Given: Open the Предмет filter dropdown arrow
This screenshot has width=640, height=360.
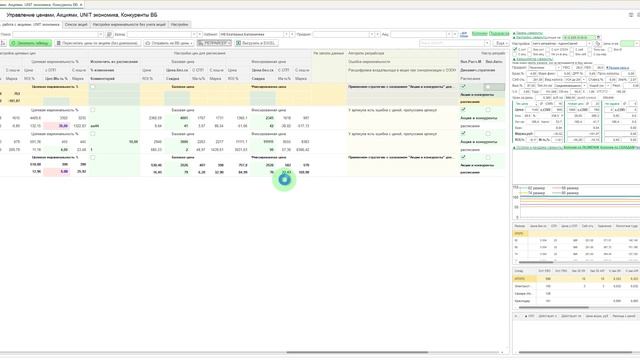Looking at the screenshot, I should click(372, 35).
